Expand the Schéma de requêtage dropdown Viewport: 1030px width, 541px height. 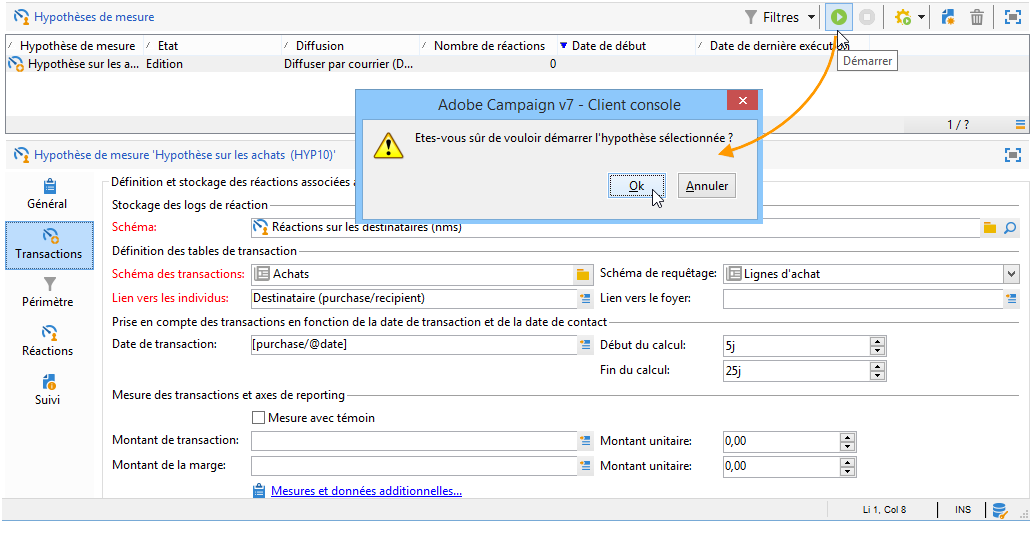coord(1011,274)
